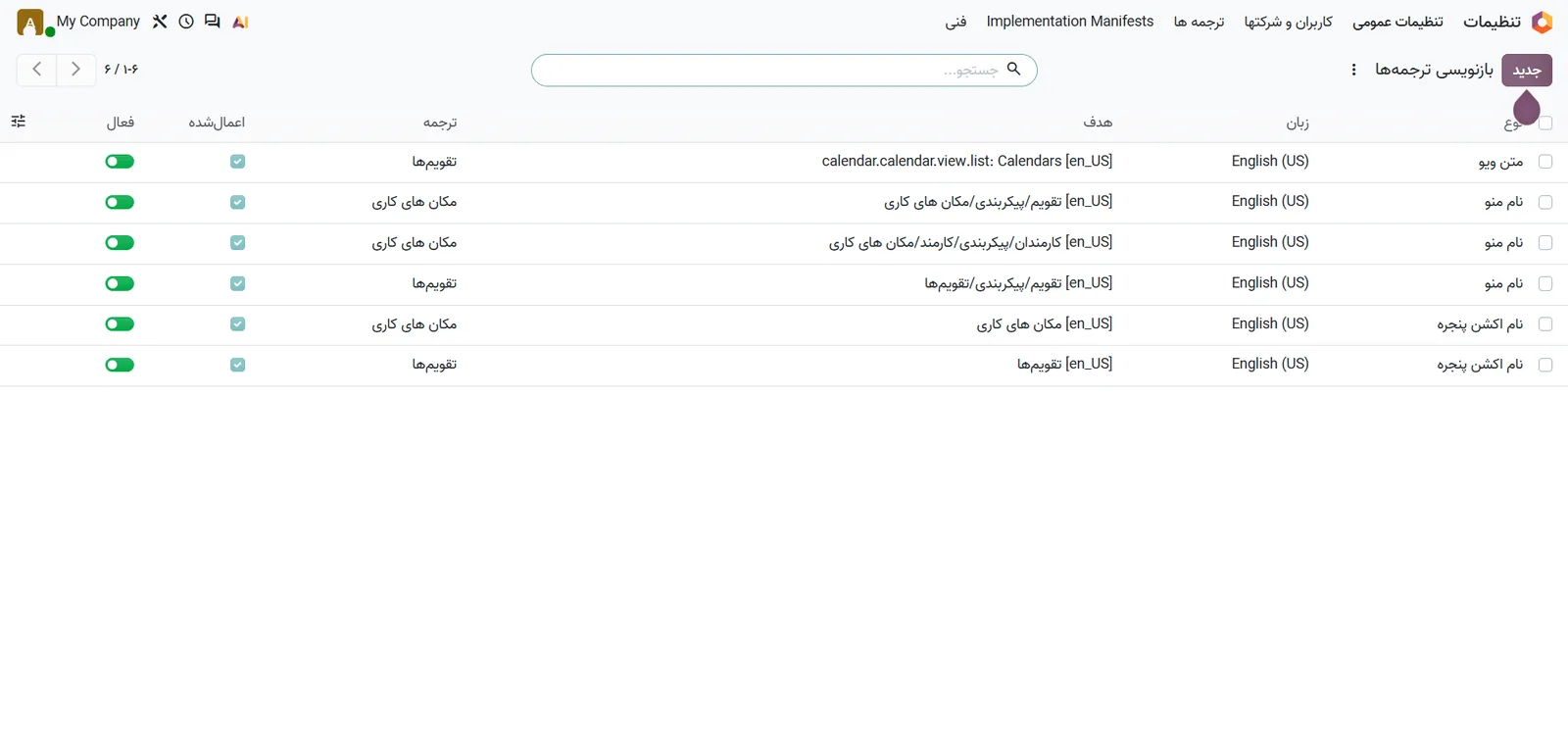The width and height of the screenshot is (1568, 742).
Task: Open the کارمندان/پیکربندی/کارمند/مکان های کاری target cell
Action: coord(971,242)
